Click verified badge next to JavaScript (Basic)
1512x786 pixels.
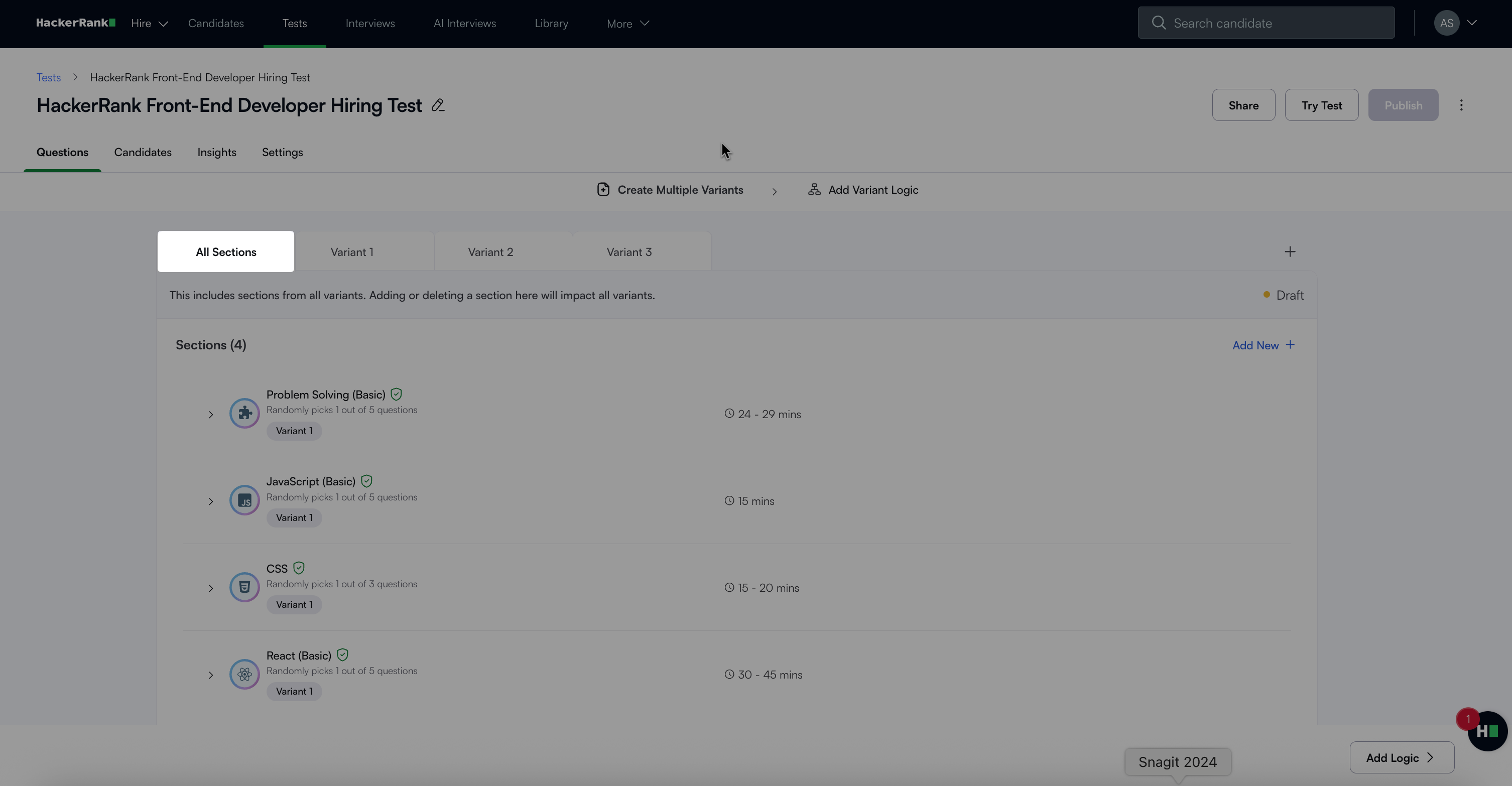367,481
